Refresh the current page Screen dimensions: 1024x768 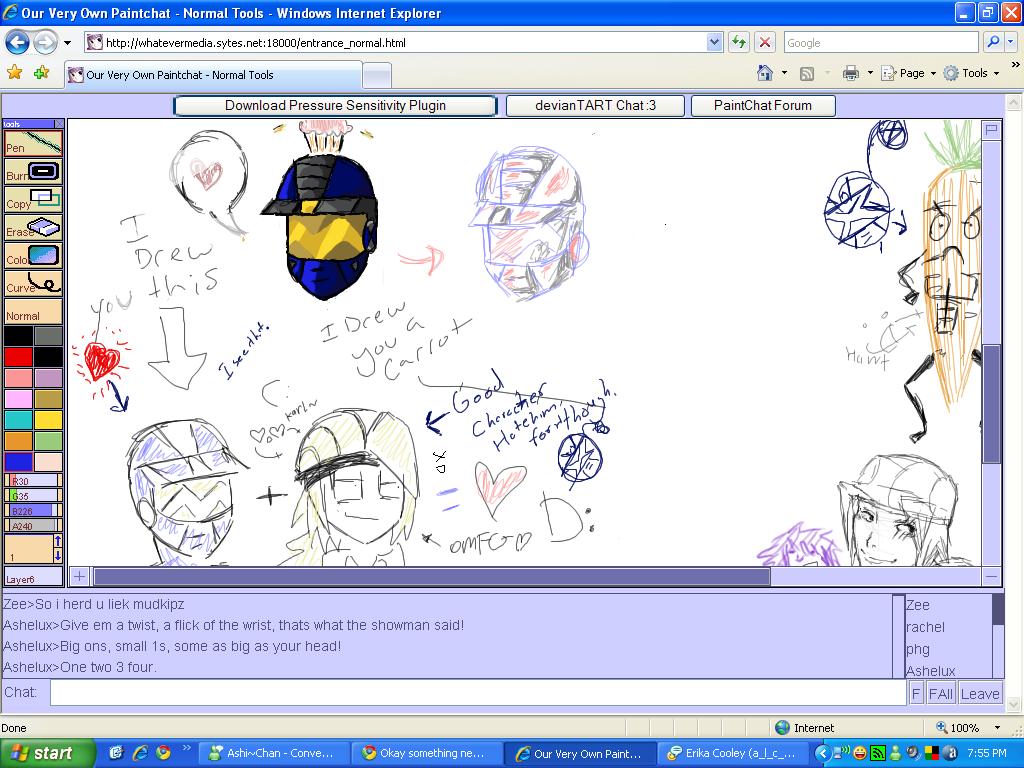737,41
